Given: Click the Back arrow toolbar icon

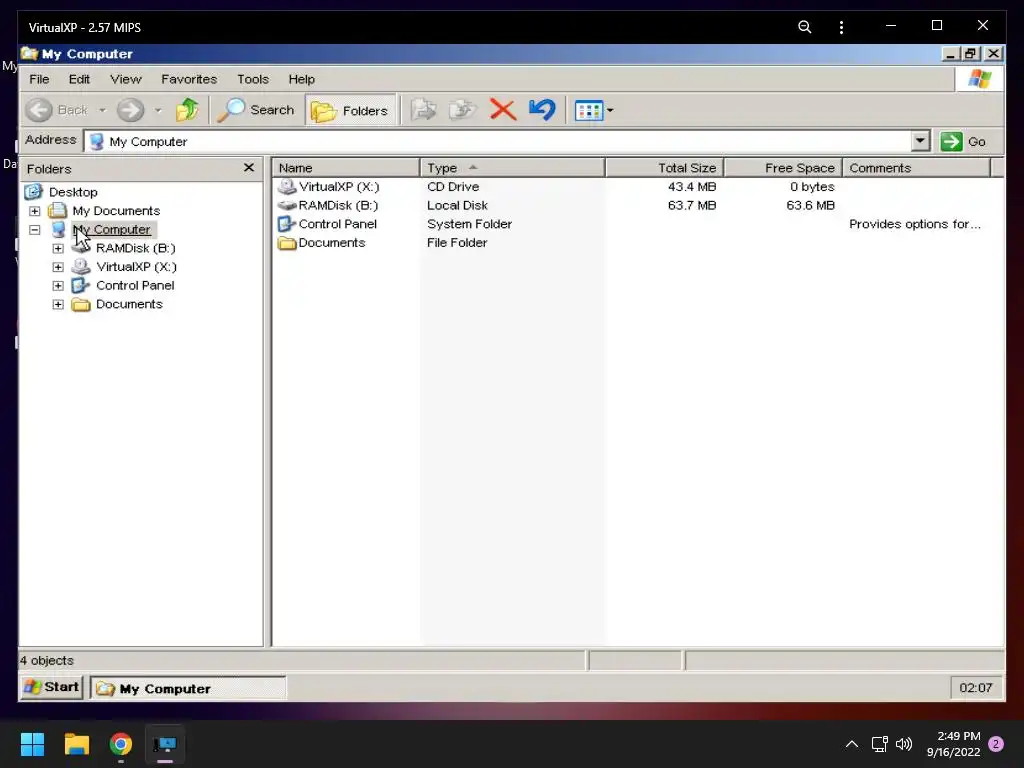Looking at the screenshot, I should pos(39,110).
